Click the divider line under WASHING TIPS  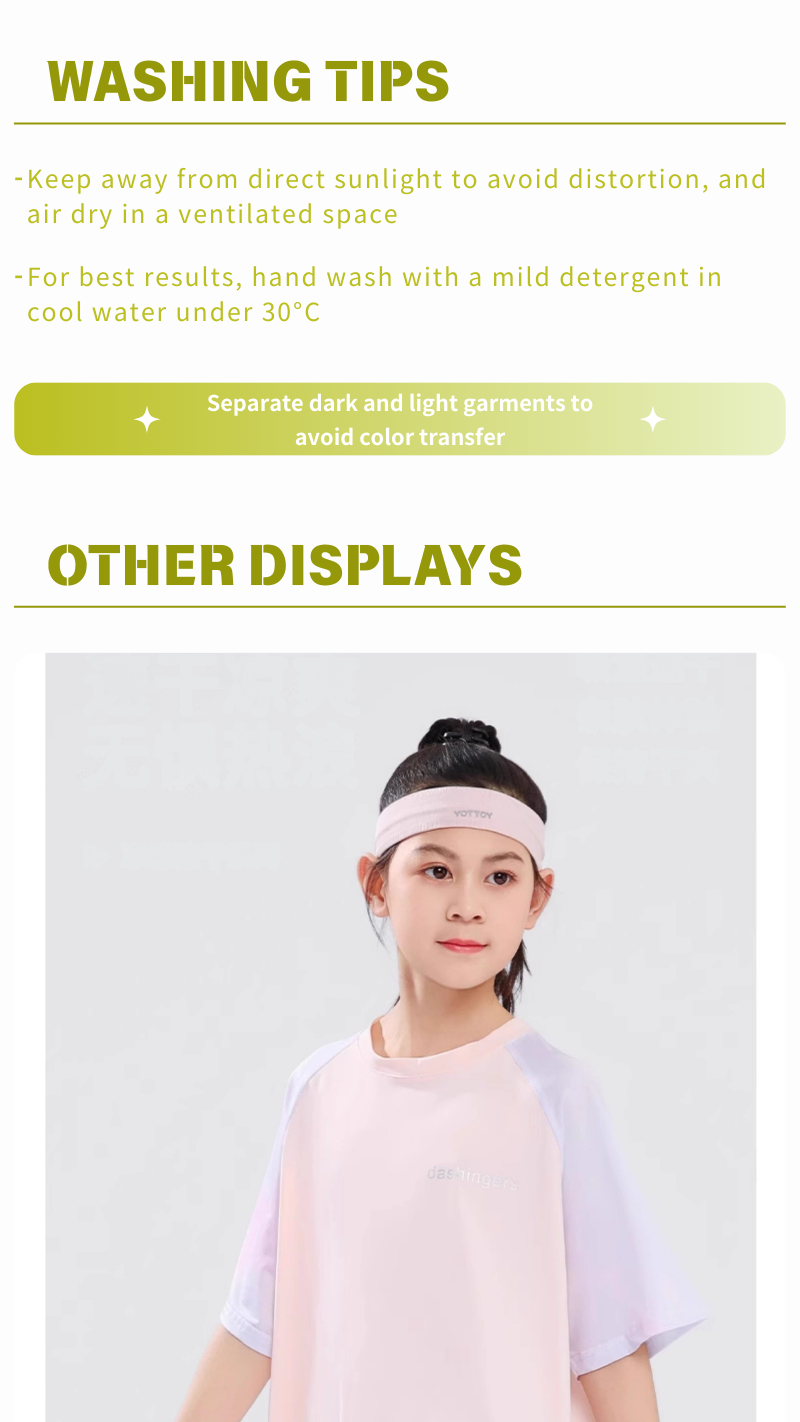[400, 123]
